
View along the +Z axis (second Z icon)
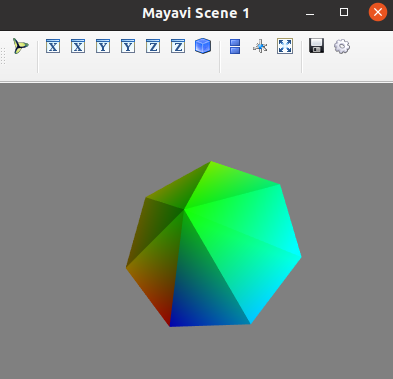(x=178, y=46)
